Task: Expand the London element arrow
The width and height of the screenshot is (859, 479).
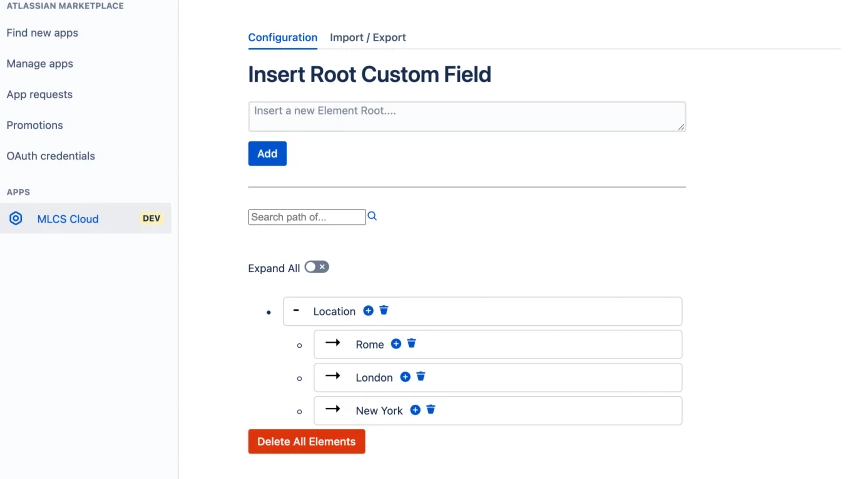Action: click(333, 376)
